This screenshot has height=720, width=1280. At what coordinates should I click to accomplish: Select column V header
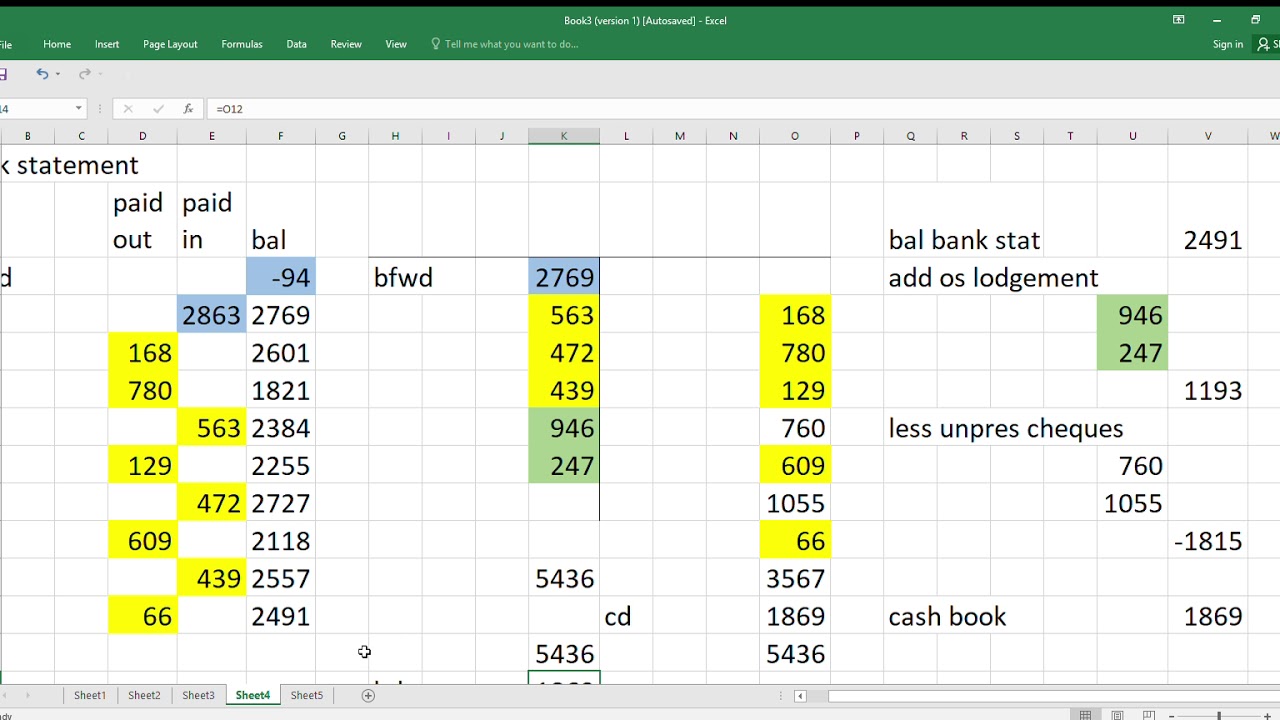(1208, 136)
